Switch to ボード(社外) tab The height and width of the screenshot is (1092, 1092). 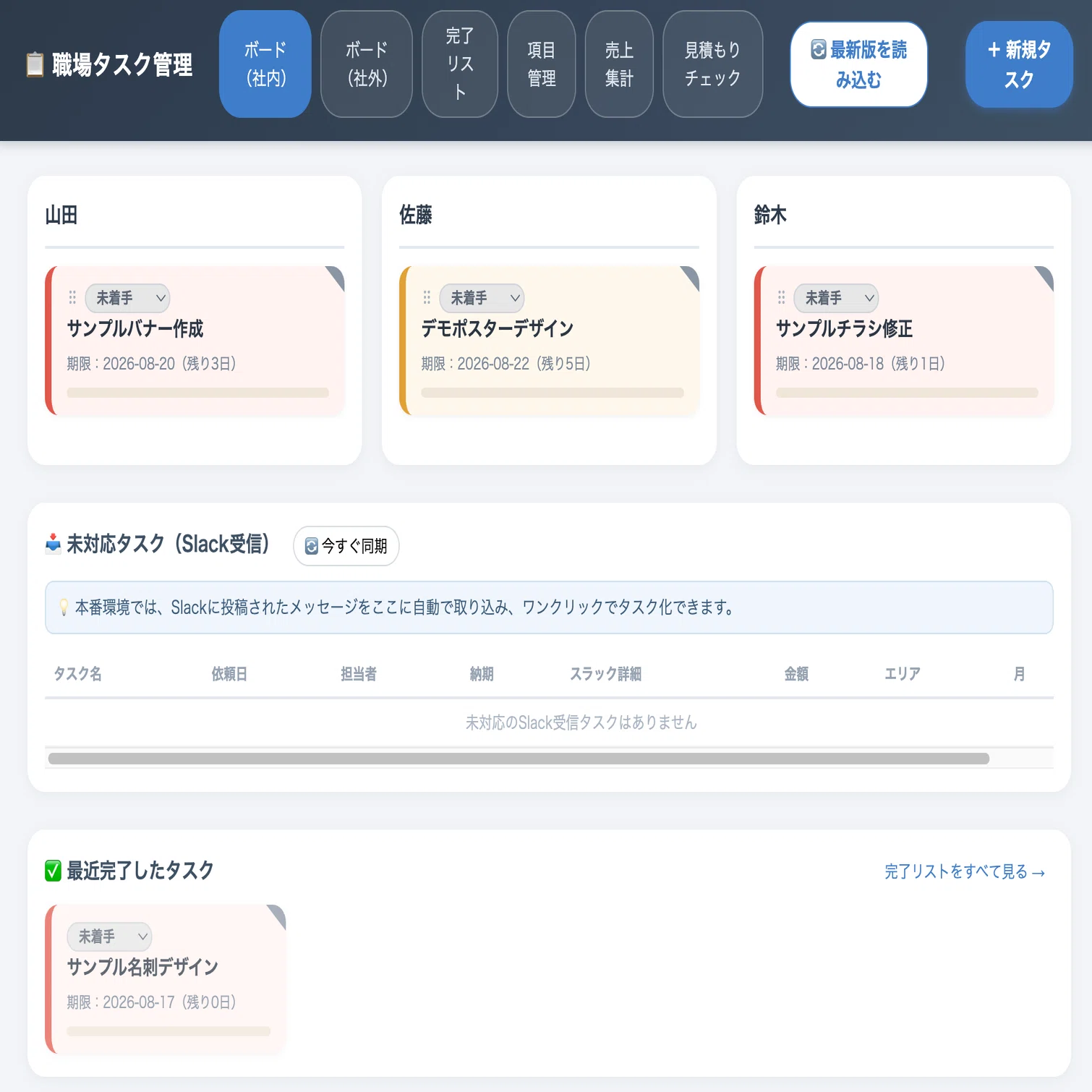[367, 64]
